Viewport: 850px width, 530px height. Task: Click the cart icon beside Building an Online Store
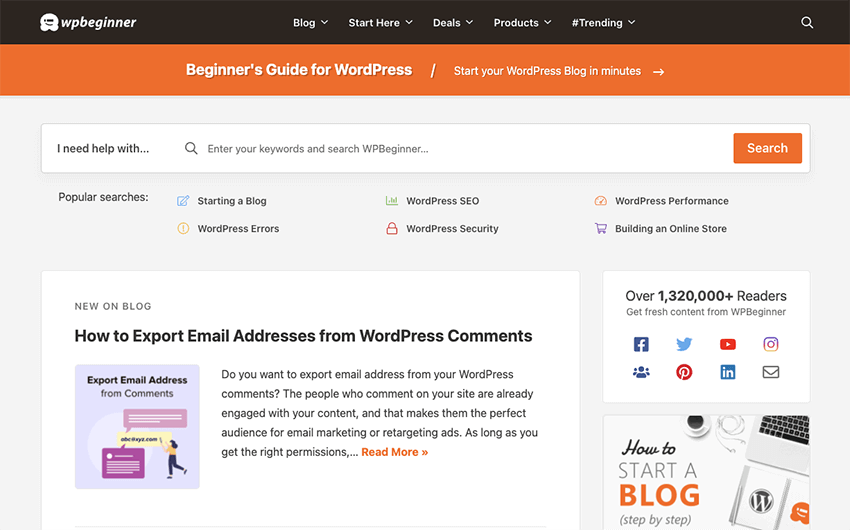click(x=601, y=228)
